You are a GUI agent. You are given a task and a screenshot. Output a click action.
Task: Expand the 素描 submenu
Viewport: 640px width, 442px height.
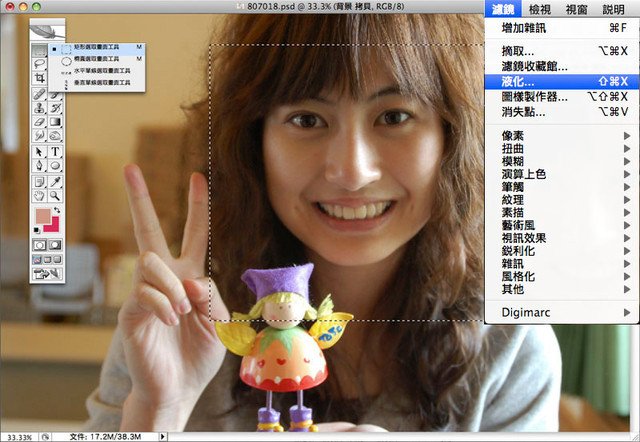(x=562, y=212)
